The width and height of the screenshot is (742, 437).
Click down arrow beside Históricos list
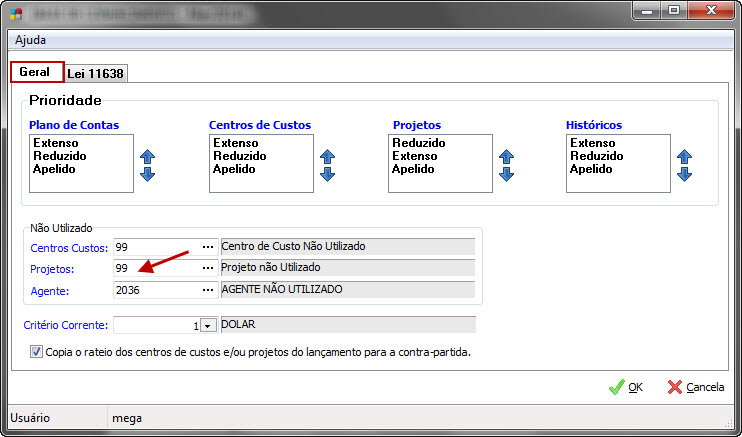pos(684,174)
